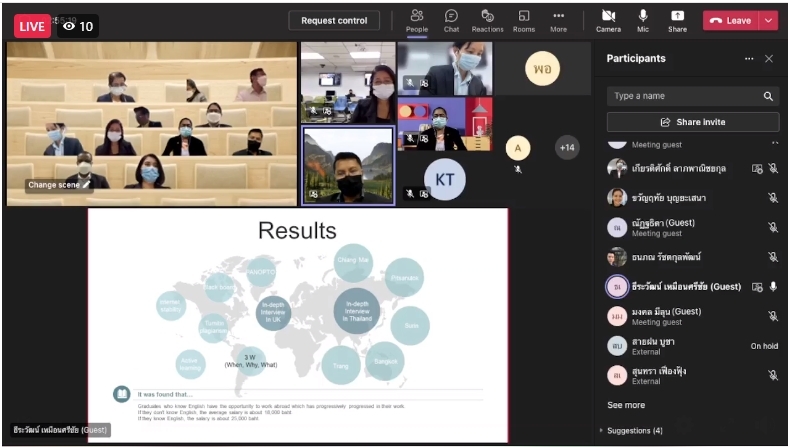Open Participants panel more options ellipsis
The image size is (788, 447).
pyautogui.click(x=749, y=59)
